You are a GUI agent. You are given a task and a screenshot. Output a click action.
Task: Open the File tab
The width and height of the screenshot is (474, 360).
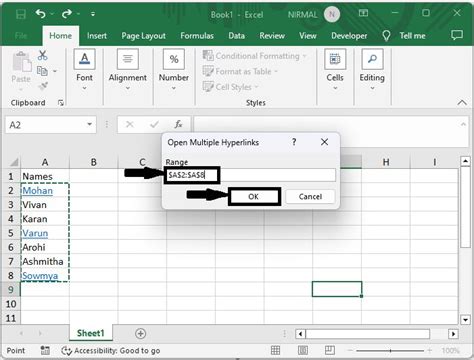(x=21, y=36)
